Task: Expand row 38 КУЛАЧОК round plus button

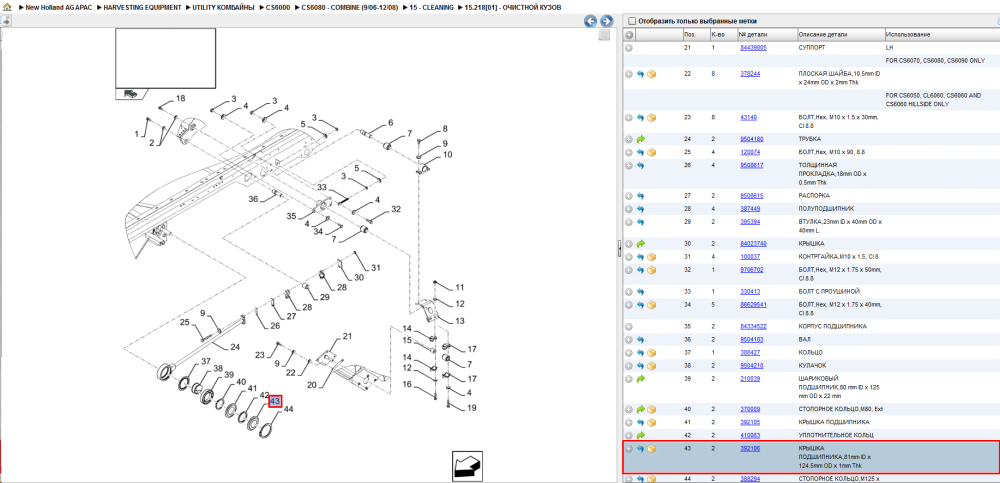Action: pos(629,366)
